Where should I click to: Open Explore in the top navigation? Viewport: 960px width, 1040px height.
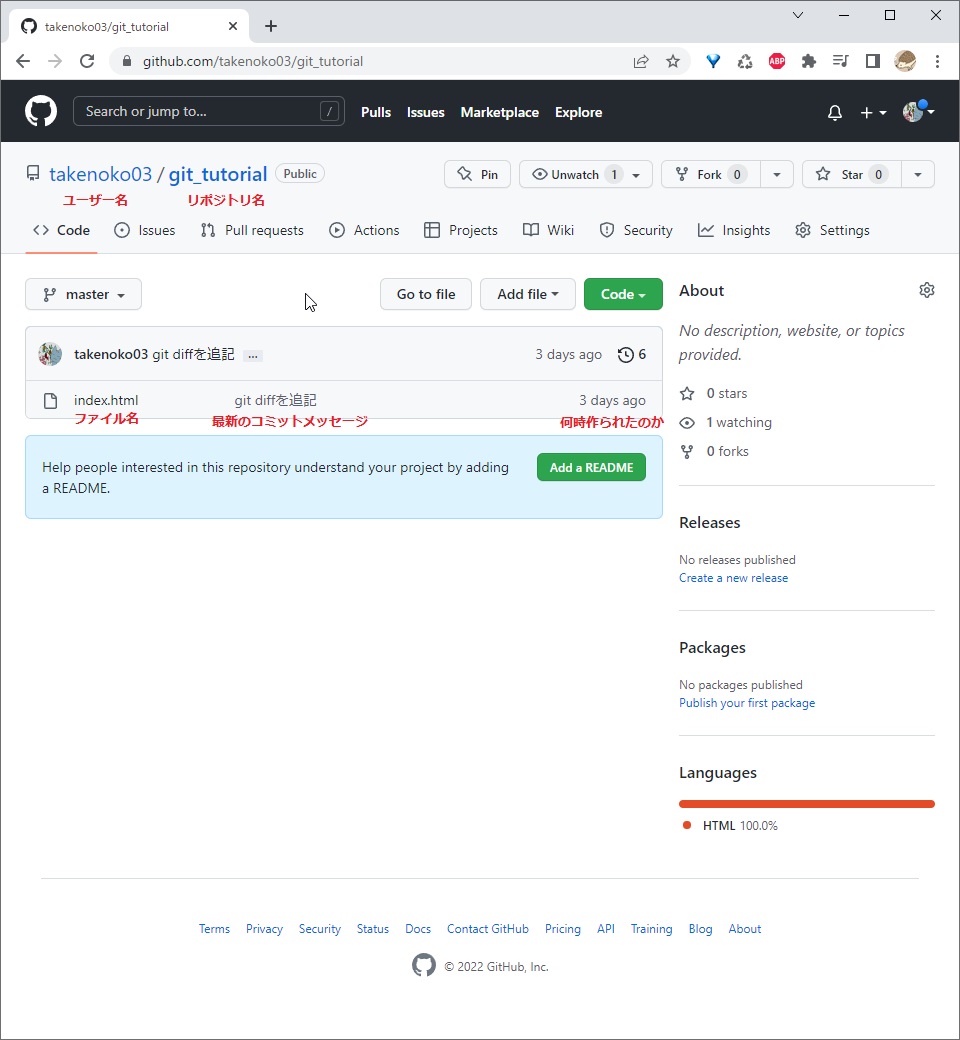579,112
